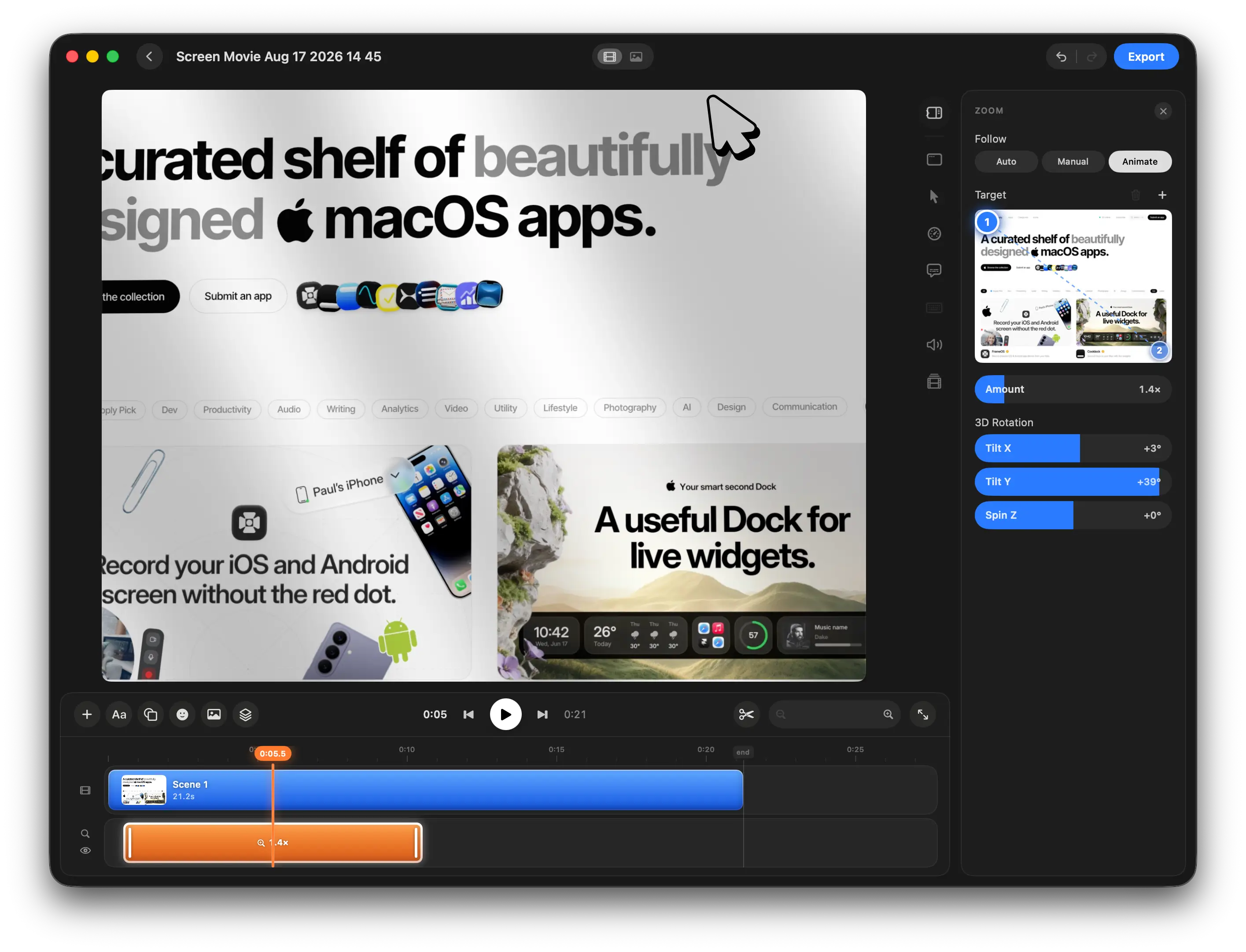Open the window frame settings icon

tap(934, 160)
